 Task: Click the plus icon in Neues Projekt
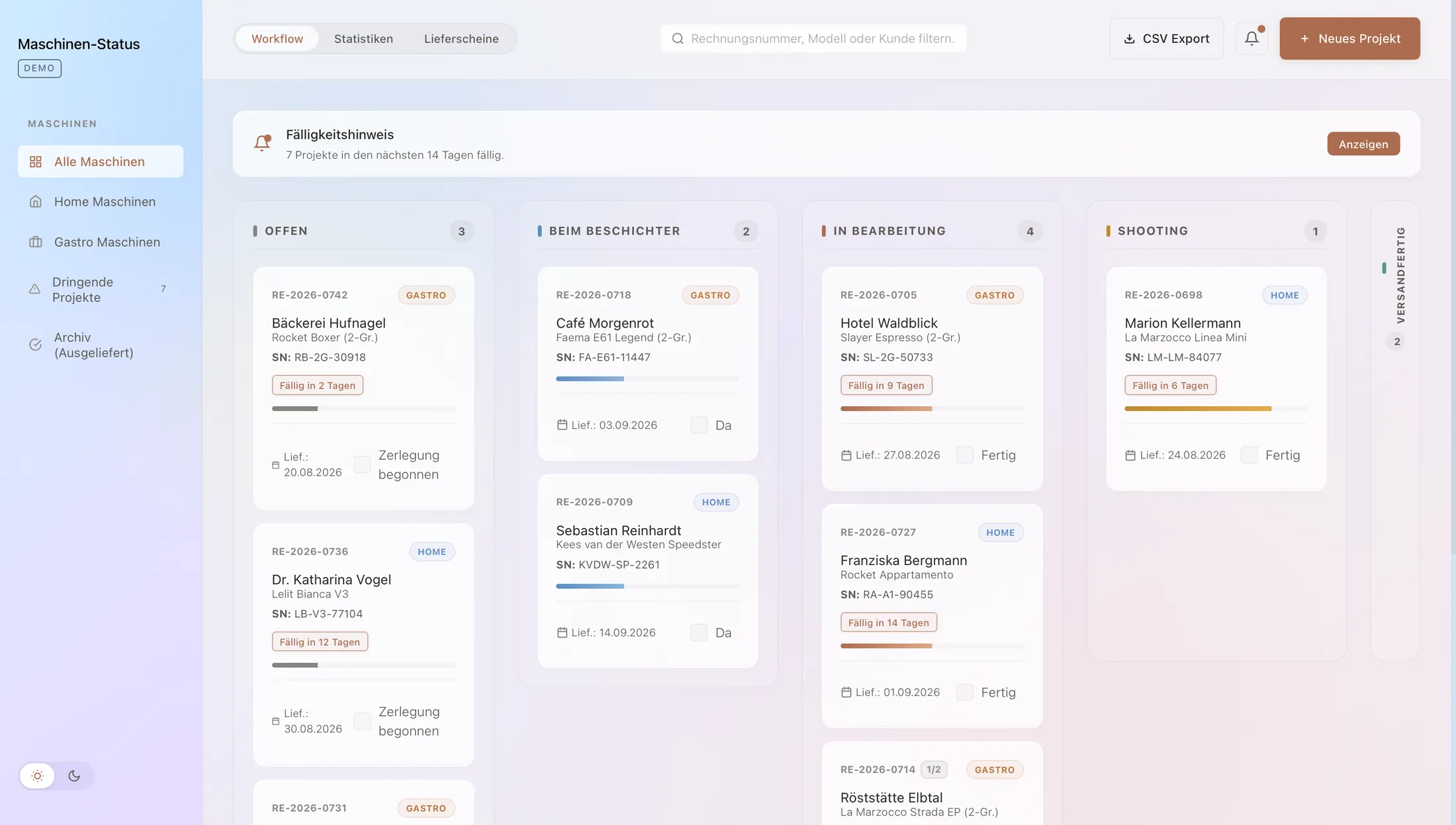point(1304,38)
